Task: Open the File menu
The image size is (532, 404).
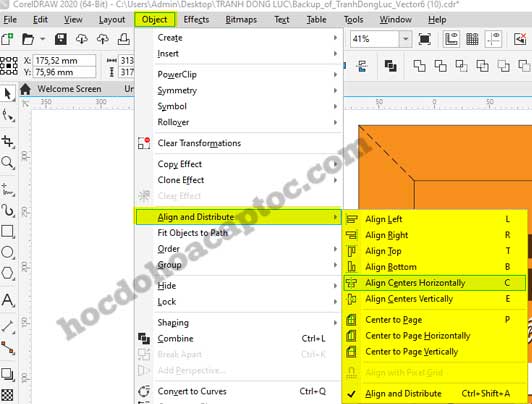Action: point(10,20)
